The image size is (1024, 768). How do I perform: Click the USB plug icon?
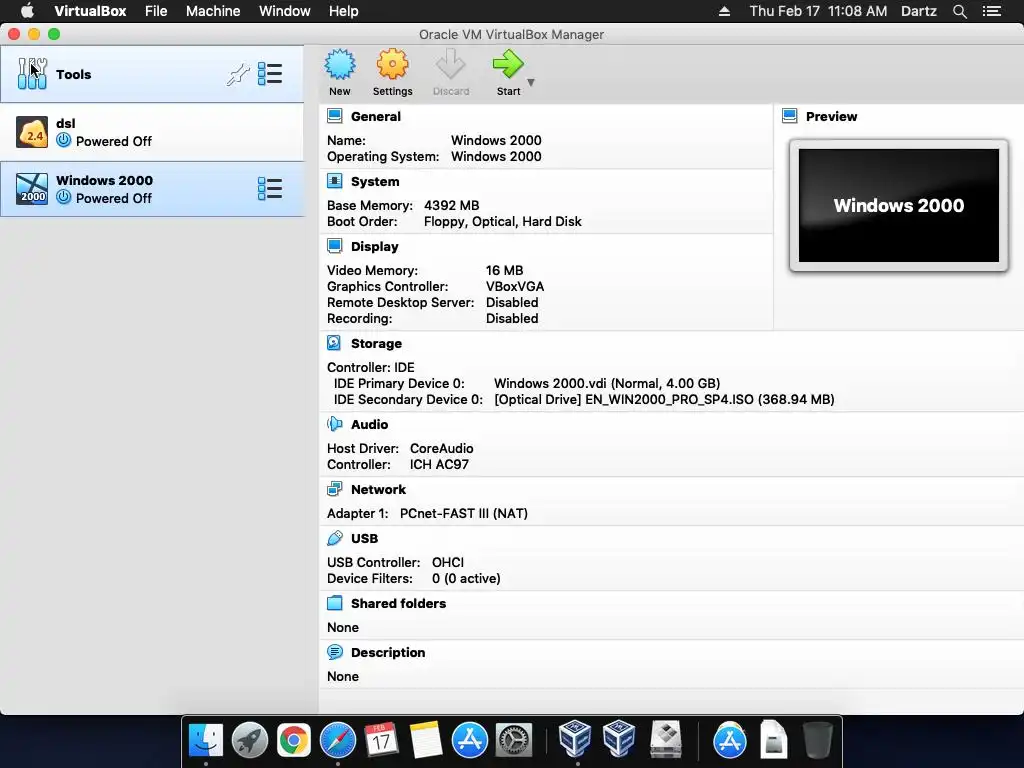pos(334,537)
